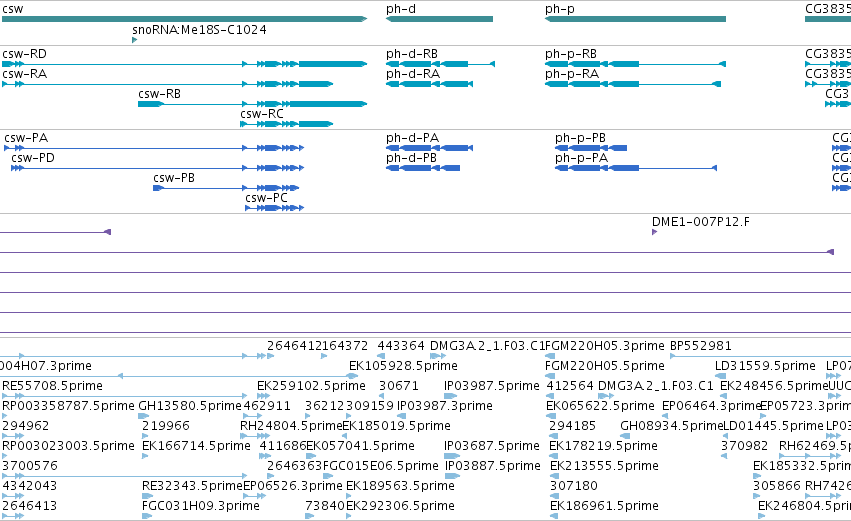Click EST GH13580.5prime
Viewport: 851px width, 521px height.
190,406
